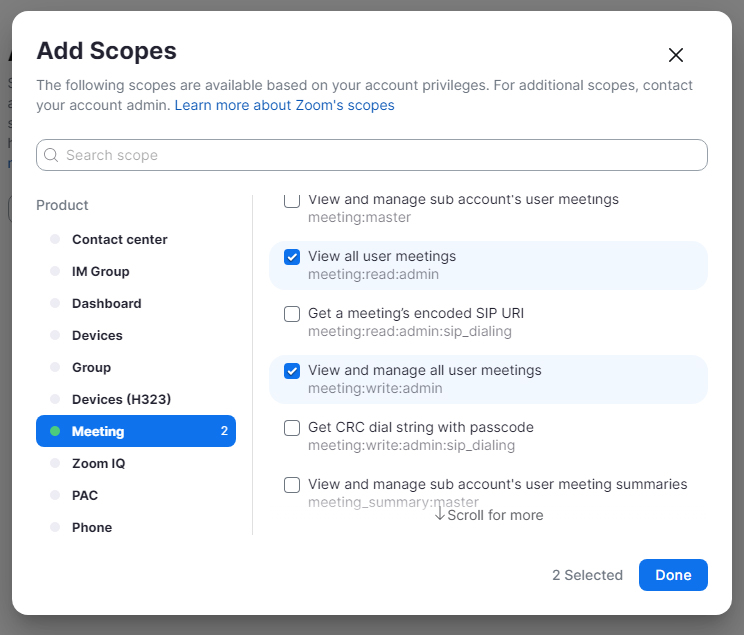Click the Done button
Image resolution: width=744 pixels, height=635 pixels.
[x=673, y=575]
